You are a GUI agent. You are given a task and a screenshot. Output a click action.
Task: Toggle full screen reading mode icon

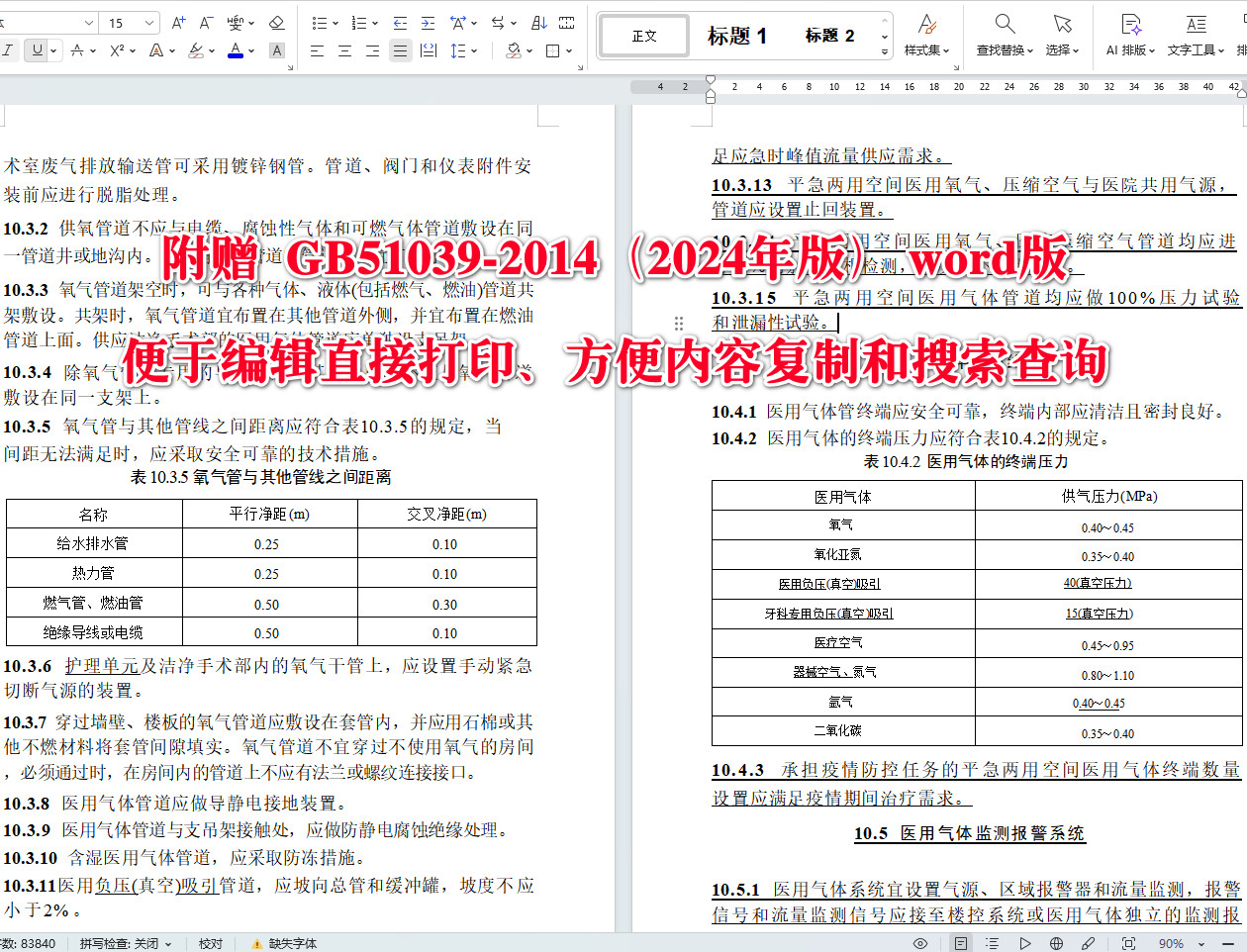(x=1024, y=944)
